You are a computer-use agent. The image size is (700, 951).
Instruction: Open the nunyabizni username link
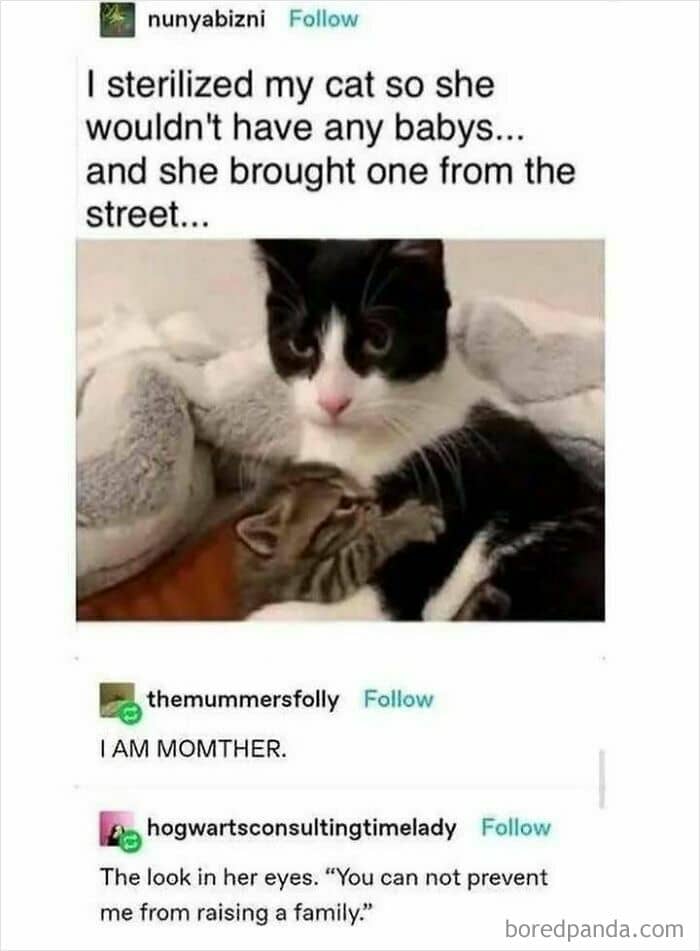[207, 19]
